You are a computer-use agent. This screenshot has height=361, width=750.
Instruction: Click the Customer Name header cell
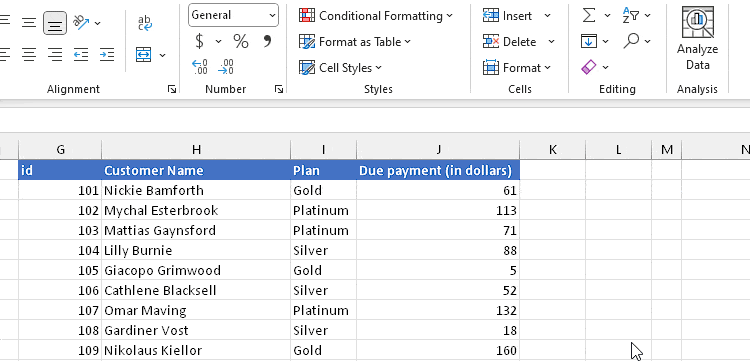click(196, 170)
